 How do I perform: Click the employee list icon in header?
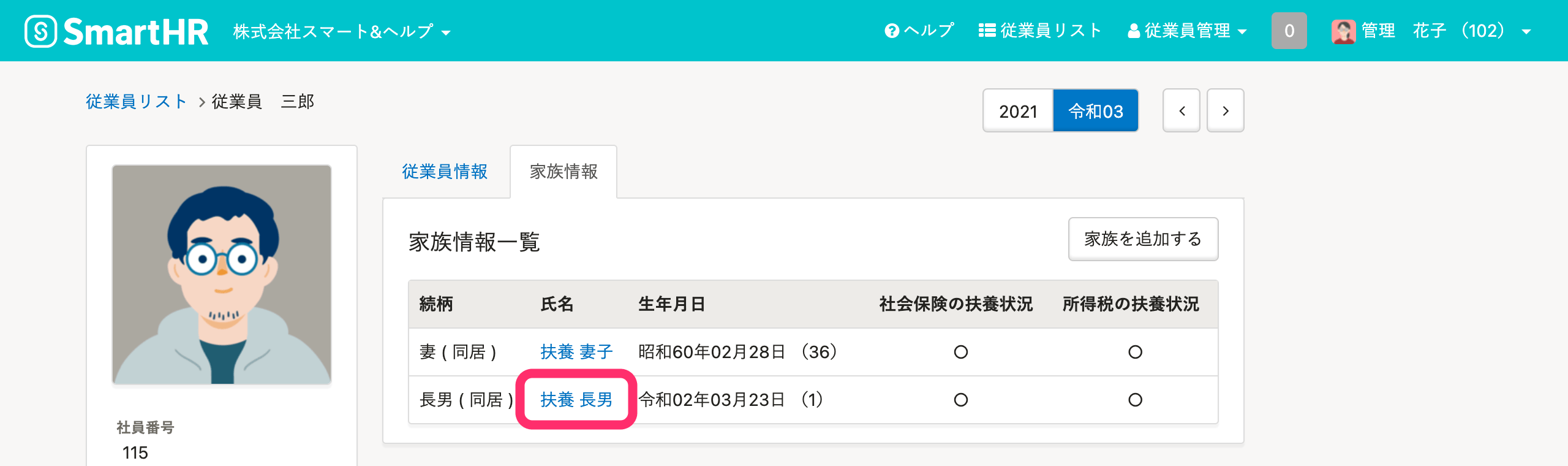[987, 31]
